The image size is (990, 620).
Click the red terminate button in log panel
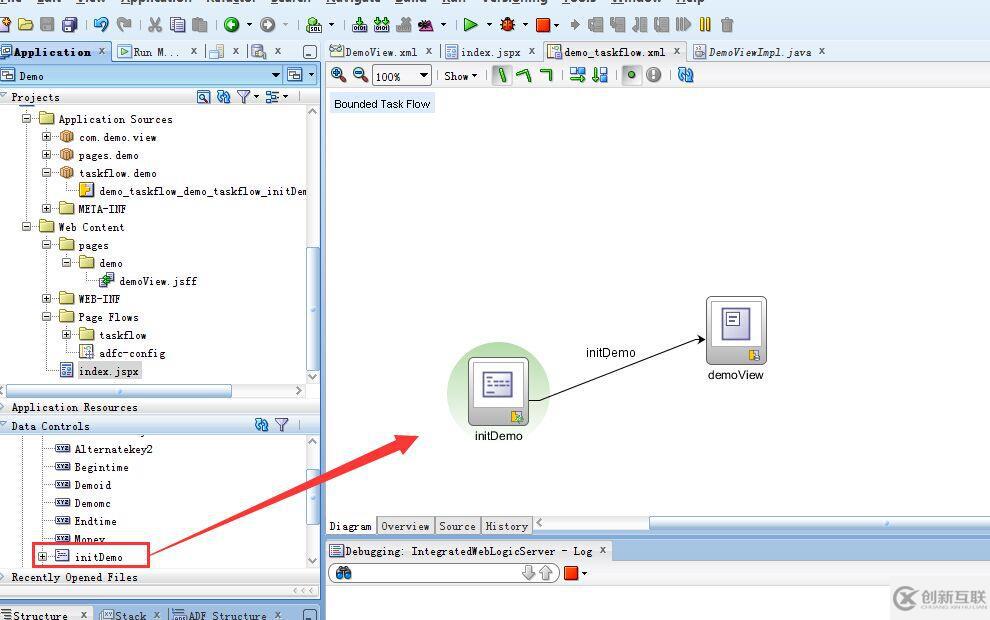pyautogui.click(x=571, y=573)
